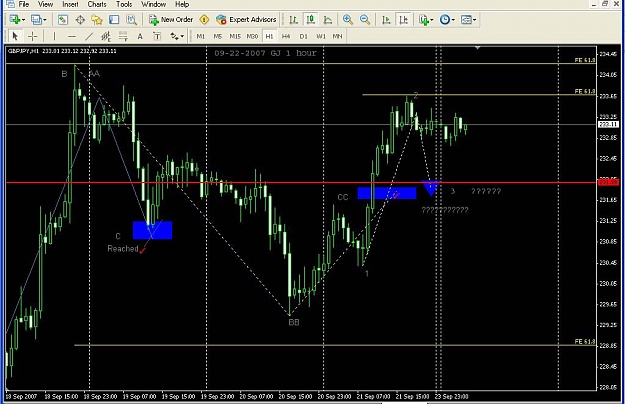This screenshot has height=404, width=625.
Task: Open the Charts menu
Action: click(97, 4)
